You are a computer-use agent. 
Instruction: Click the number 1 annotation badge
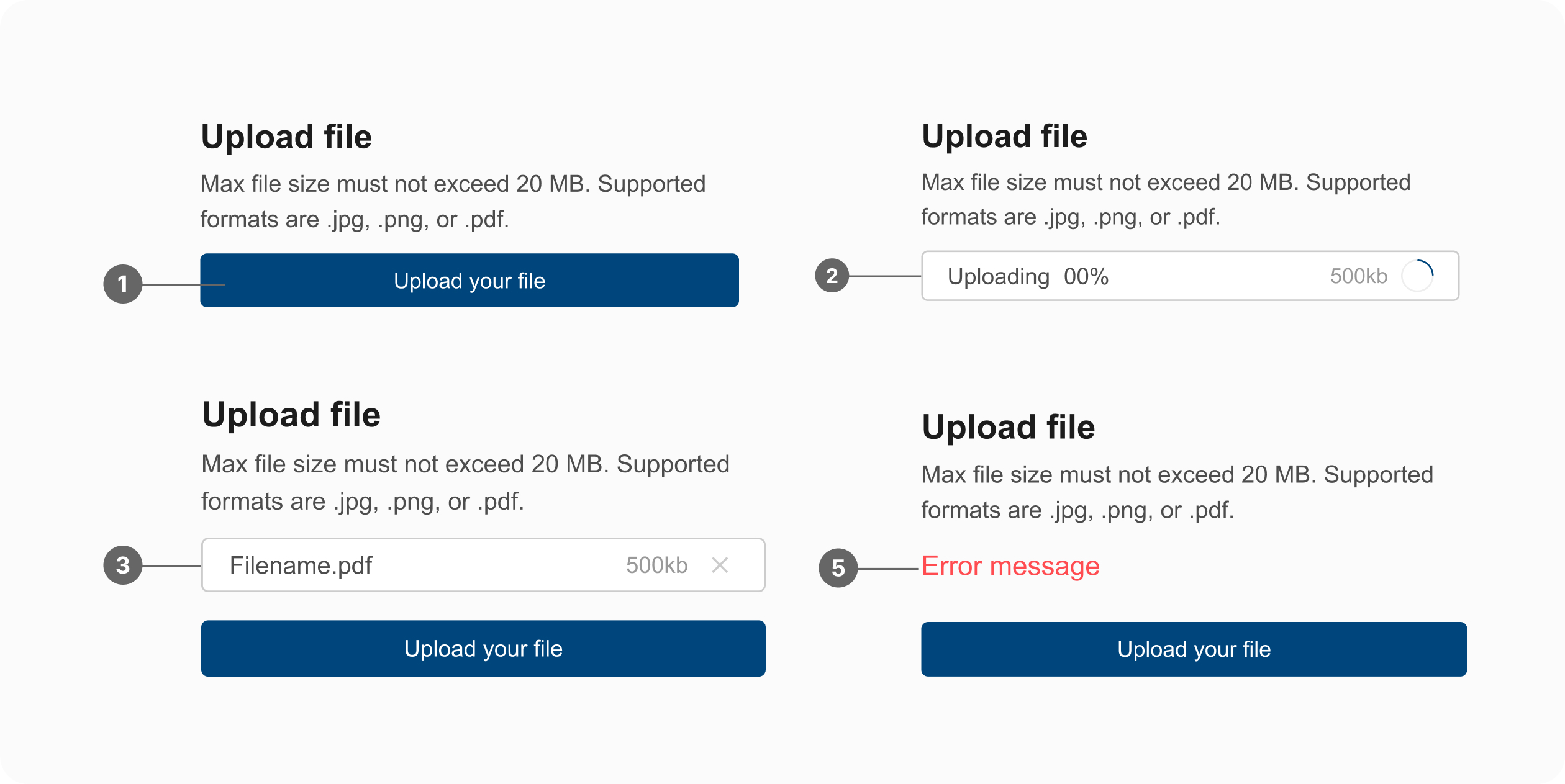point(123,284)
